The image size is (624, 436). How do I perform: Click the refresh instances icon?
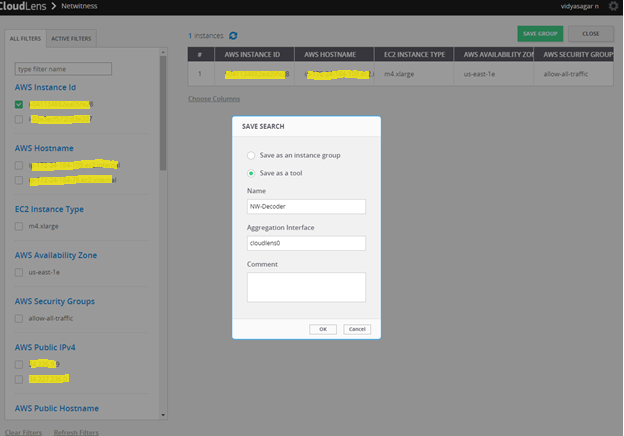233,36
